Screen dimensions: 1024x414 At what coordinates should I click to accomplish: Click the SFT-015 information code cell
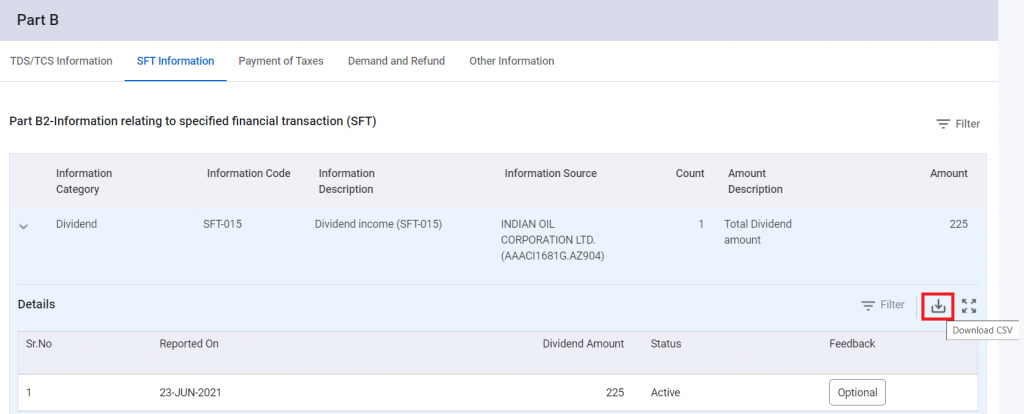pos(222,224)
